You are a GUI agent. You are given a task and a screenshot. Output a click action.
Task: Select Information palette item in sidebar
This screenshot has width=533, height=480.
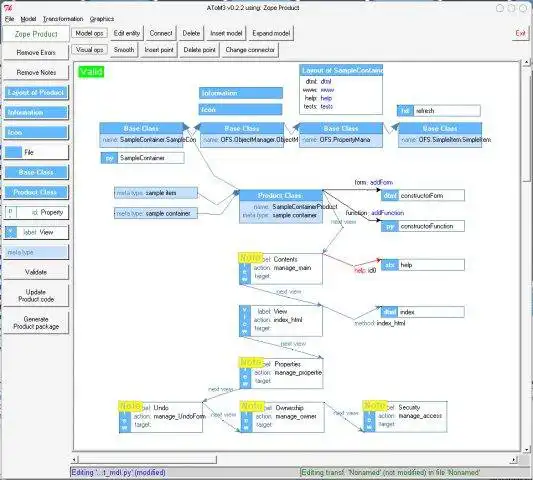point(36,113)
